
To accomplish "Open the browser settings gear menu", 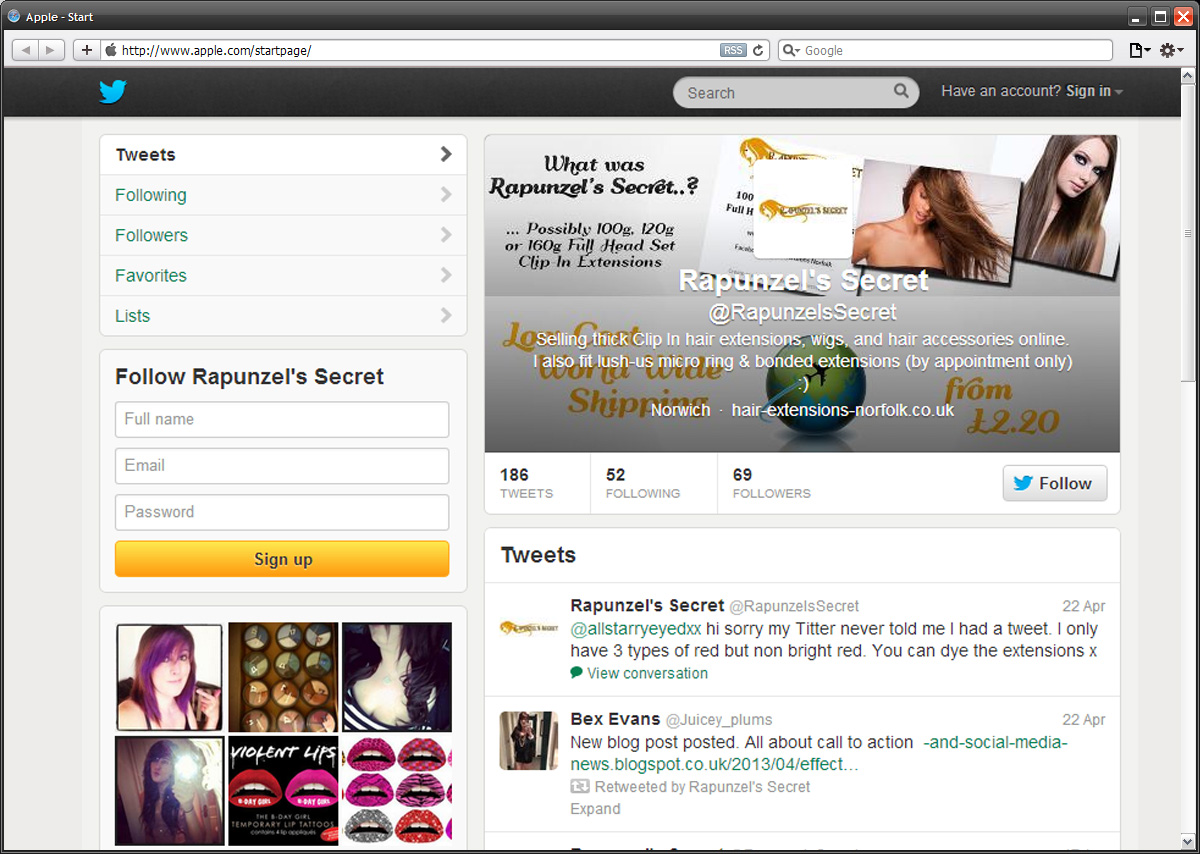I will [1171, 50].
